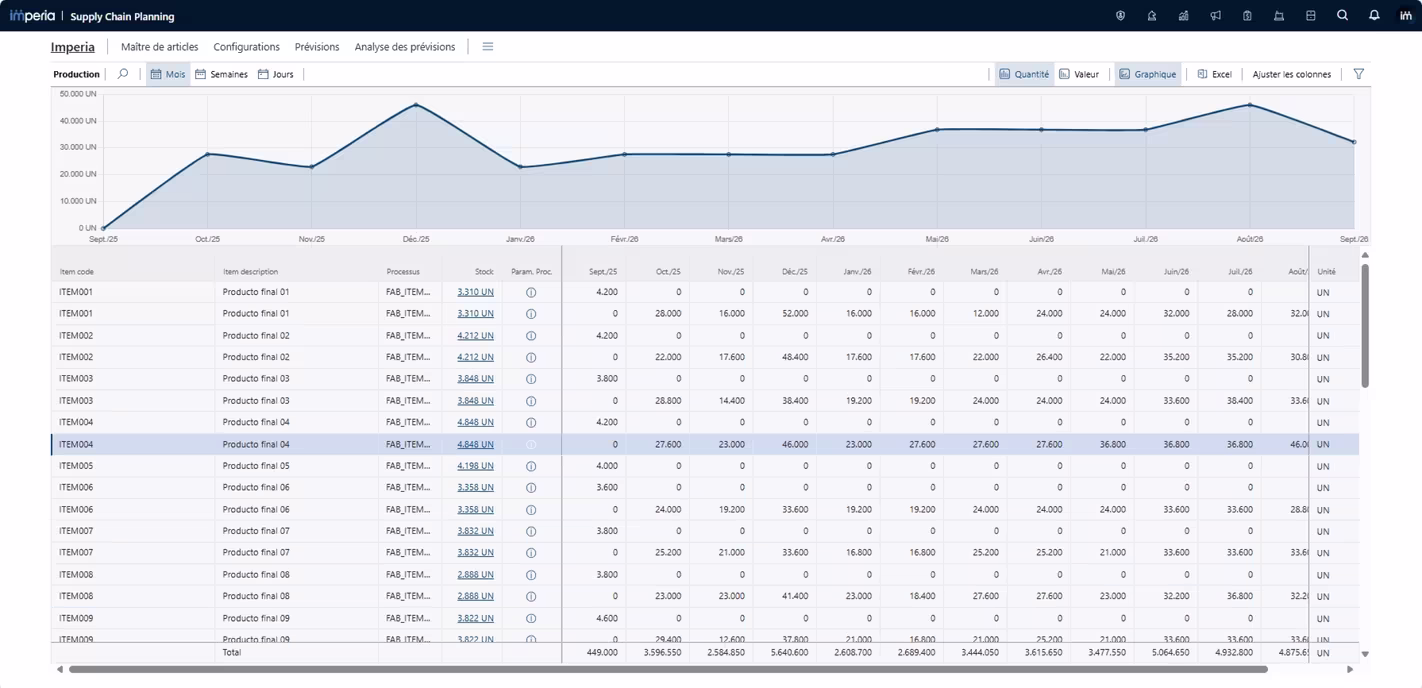Click the notifications bell icon
1422x688 pixels.
[x=1374, y=16]
